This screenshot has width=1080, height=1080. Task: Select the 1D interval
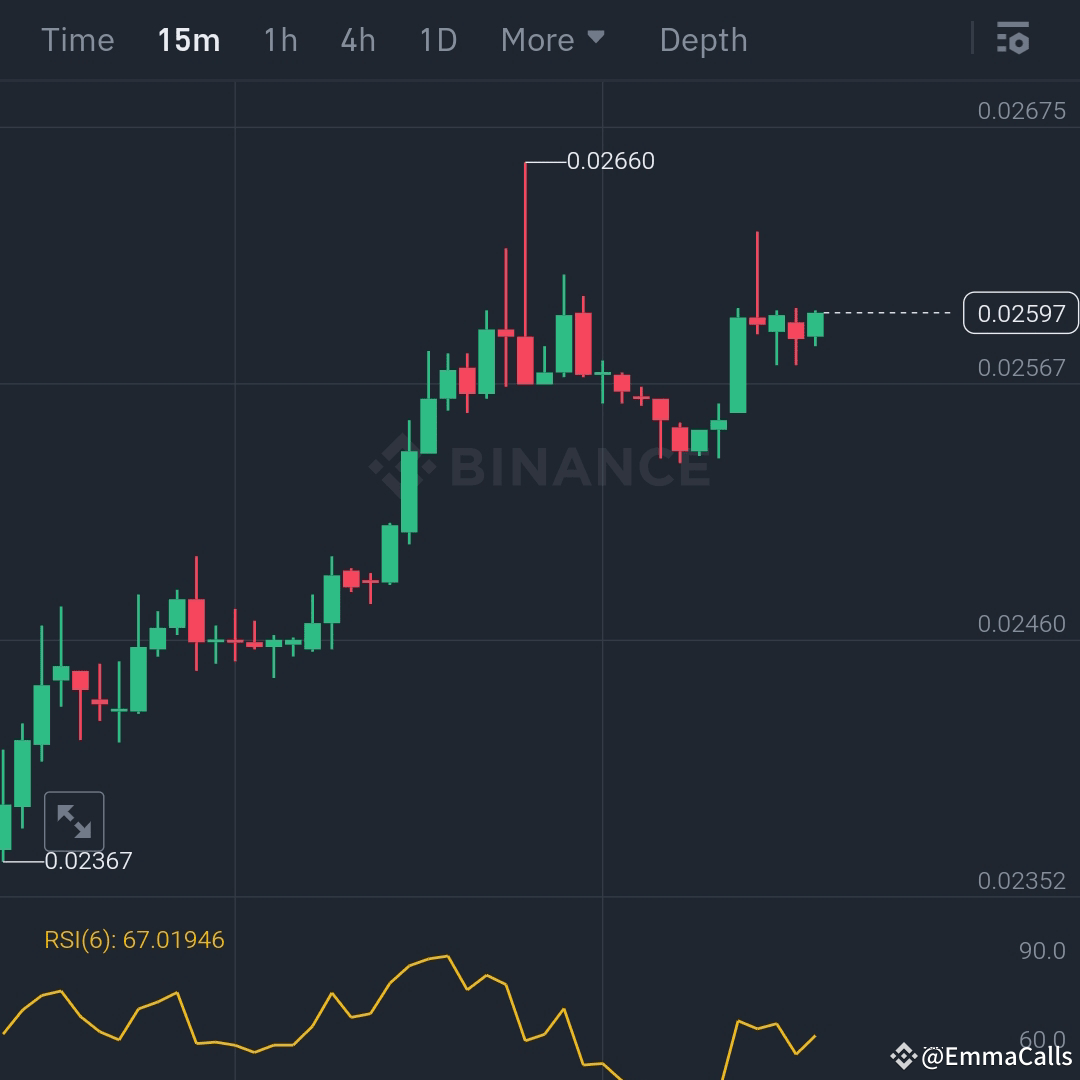(439, 40)
